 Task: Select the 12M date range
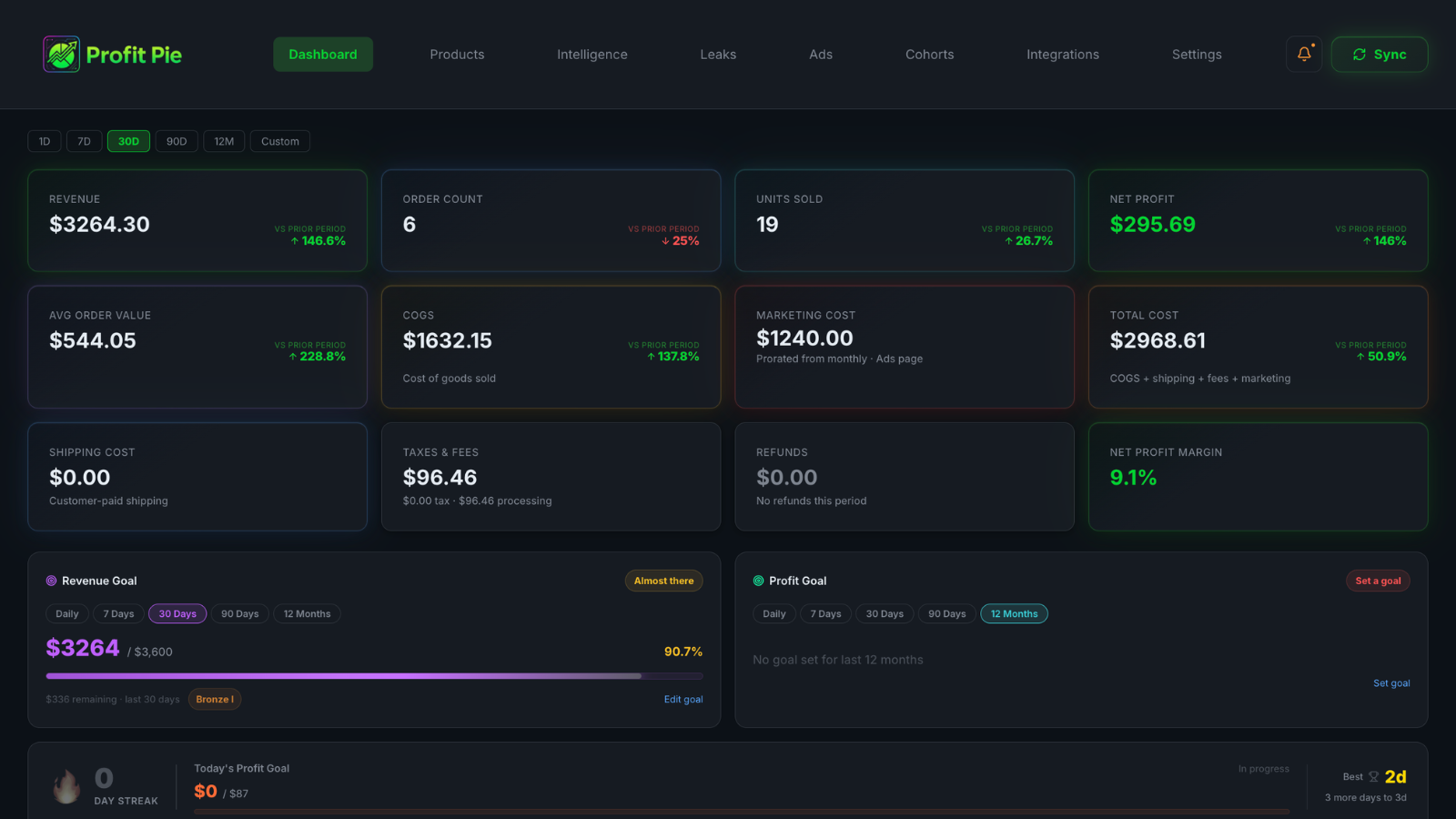pos(224,141)
